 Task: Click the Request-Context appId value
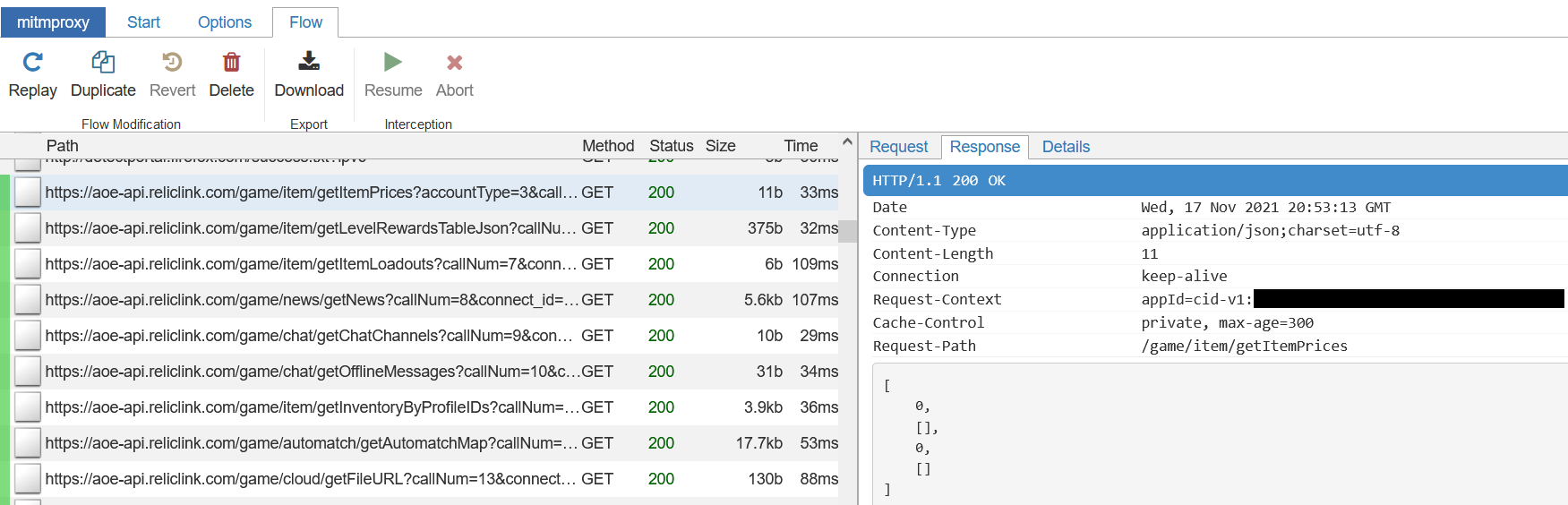point(1352,300)
